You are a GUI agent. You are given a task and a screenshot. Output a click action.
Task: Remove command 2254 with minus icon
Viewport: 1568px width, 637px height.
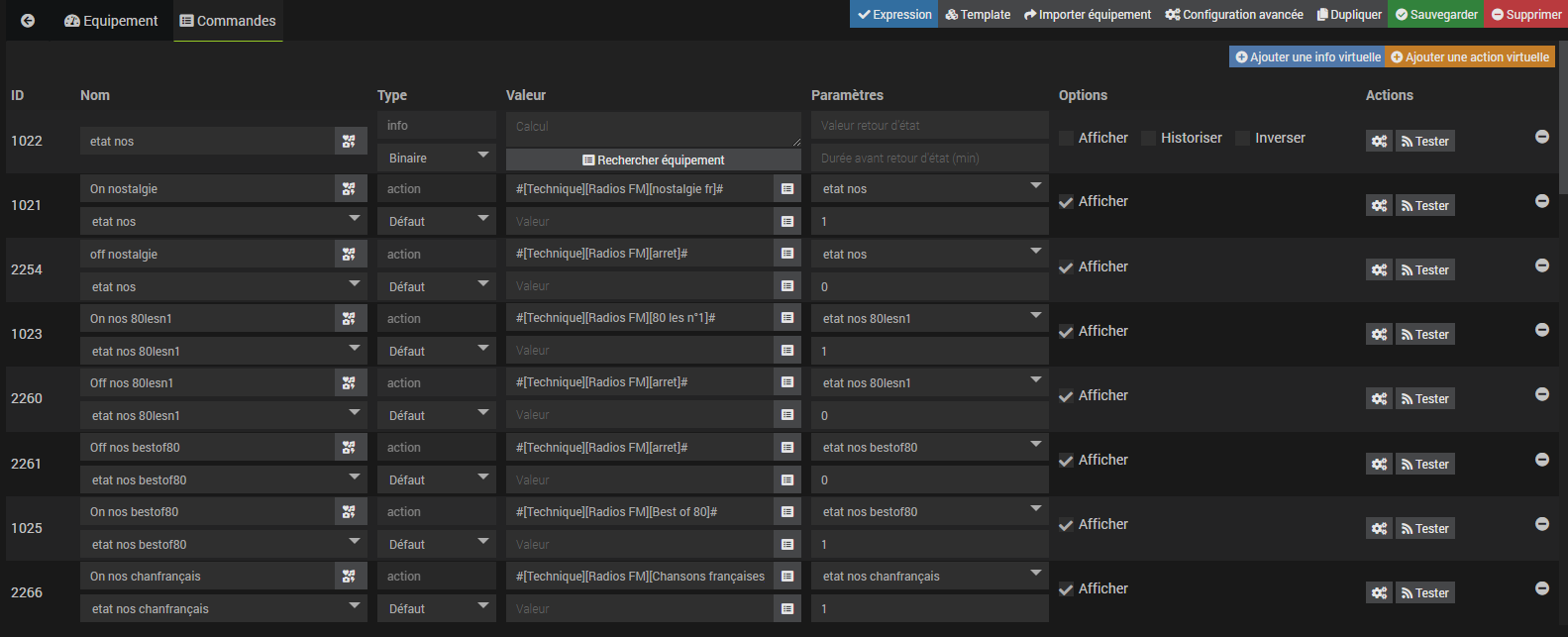pos(1541,265)
